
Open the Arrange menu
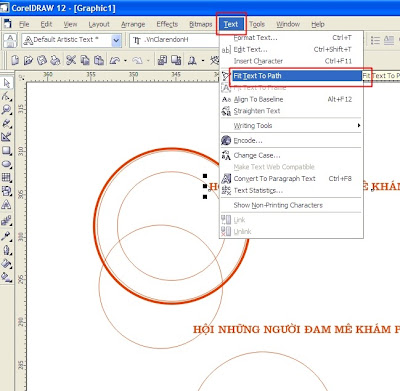click(x=133, y=24)
